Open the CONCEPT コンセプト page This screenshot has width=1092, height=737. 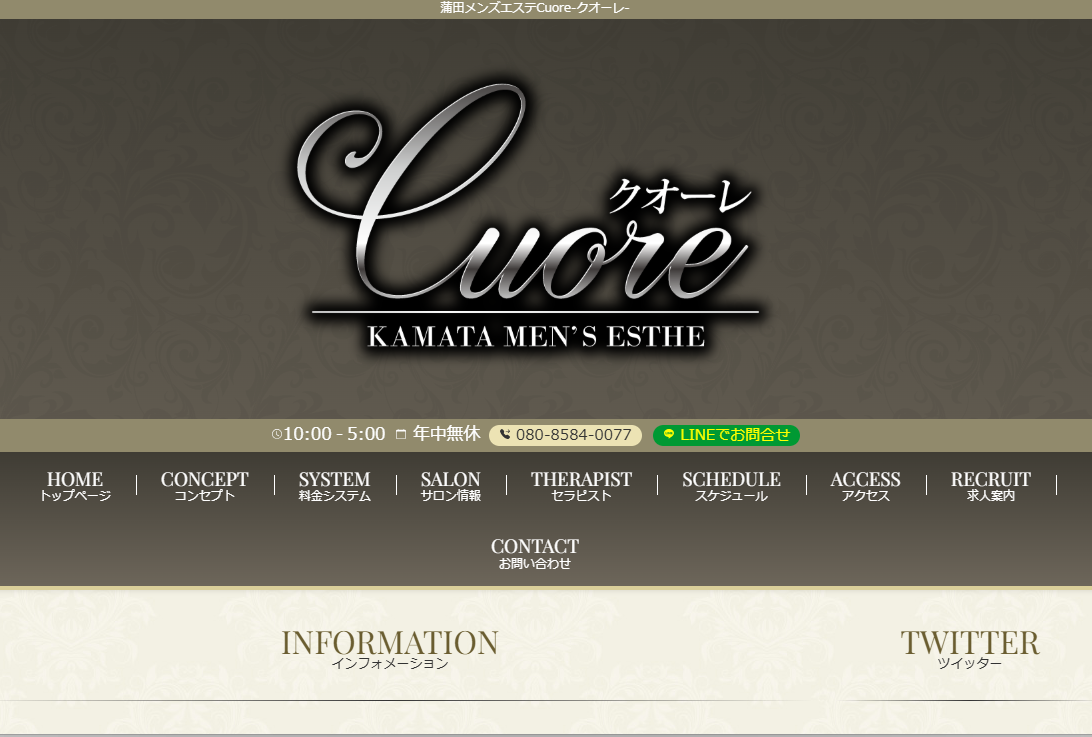pyautogui.click(x=204, y=486)
